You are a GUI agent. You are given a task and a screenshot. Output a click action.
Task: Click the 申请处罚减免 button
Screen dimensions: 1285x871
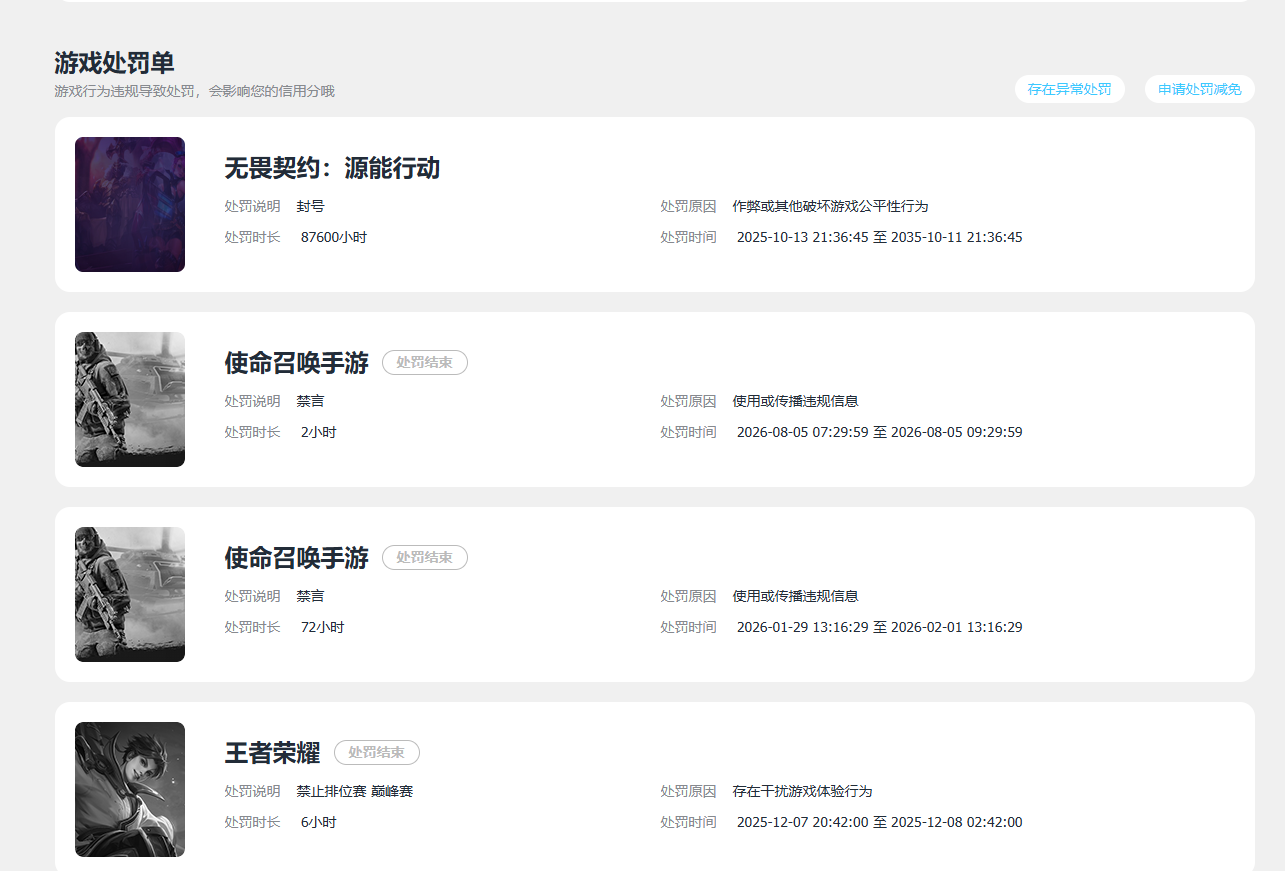(x=1199, y=89)
